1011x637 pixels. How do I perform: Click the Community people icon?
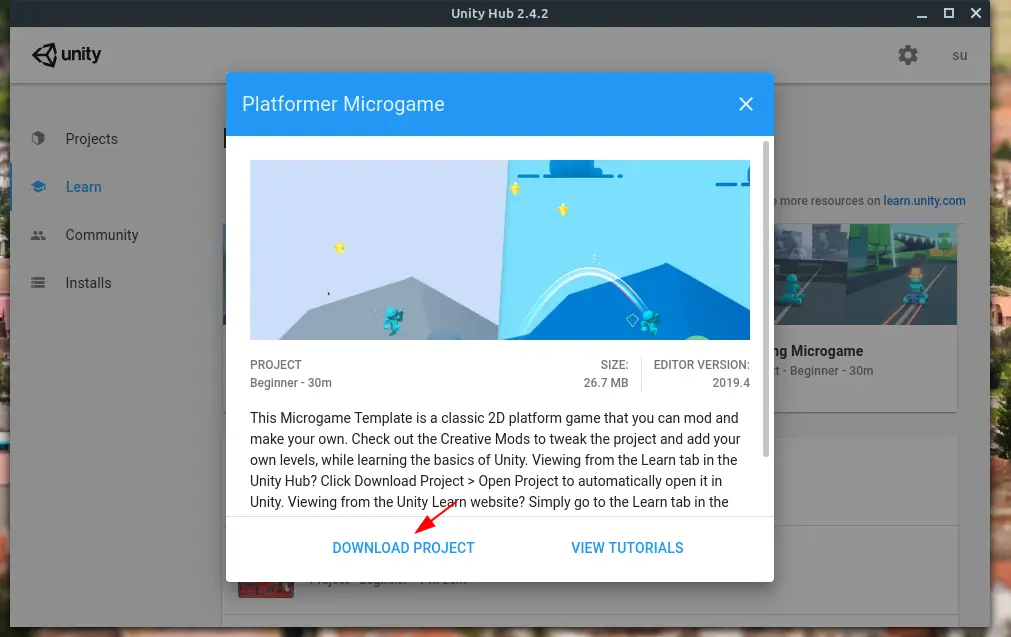click(38, 235)
